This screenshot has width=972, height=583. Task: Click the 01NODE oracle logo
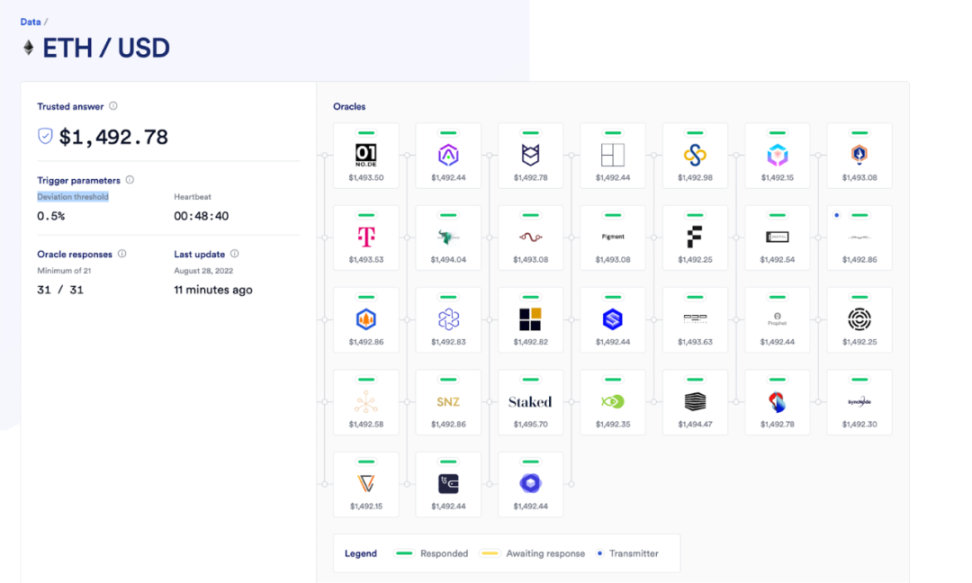[x=366, y=154]
